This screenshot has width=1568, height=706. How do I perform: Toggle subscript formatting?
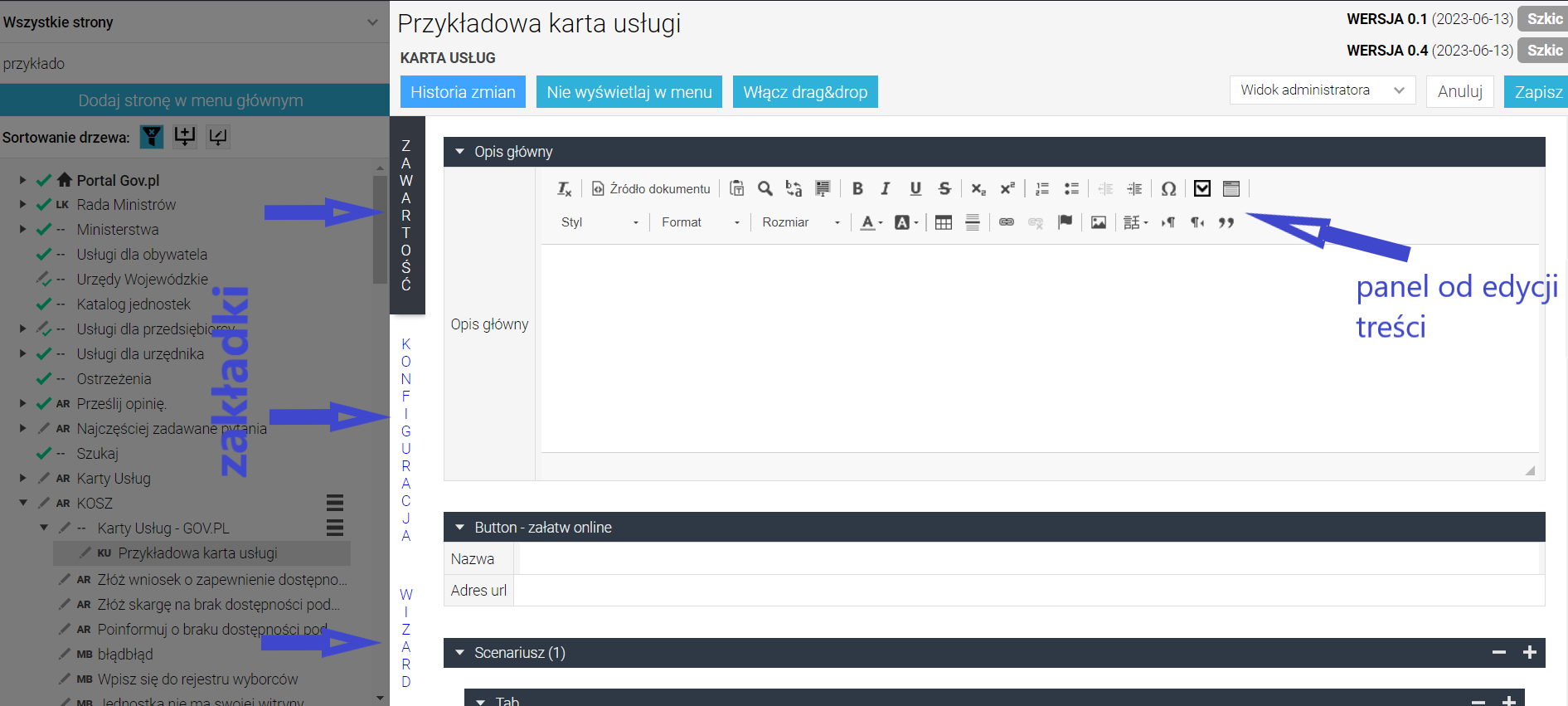978,189
